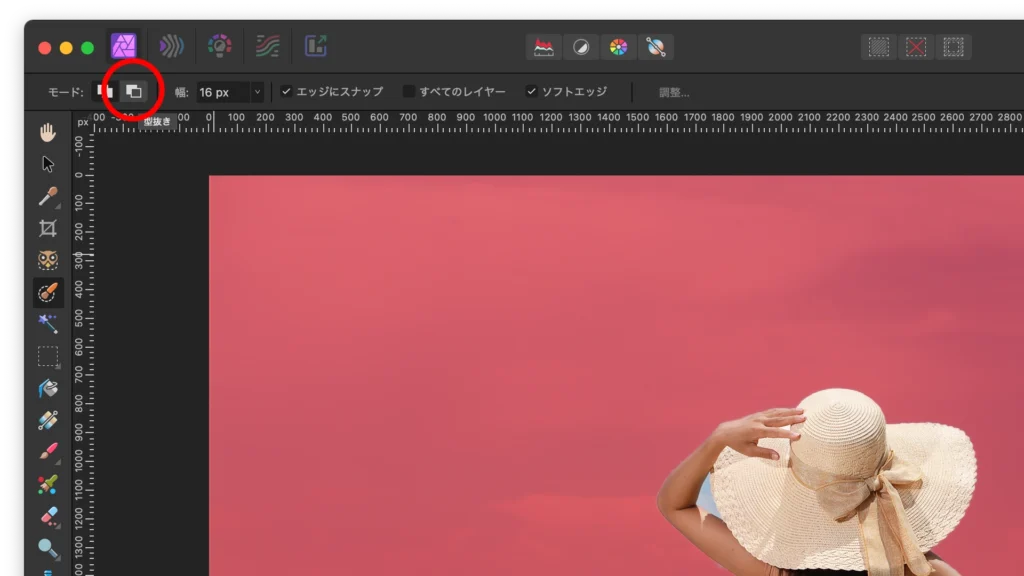Image resolution: width=1024 pixels, height=576 pixels.
Task: Activate the Selection Brush tool
Action: [48, 292]
